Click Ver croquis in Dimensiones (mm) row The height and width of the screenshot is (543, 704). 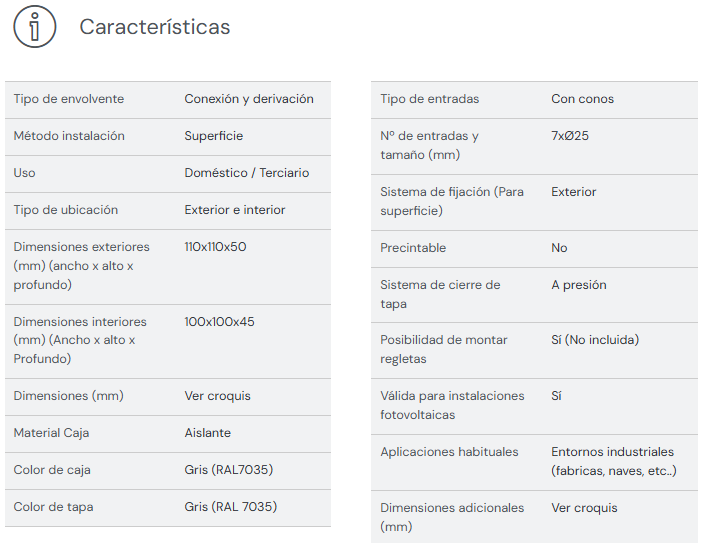coord(218,396)
